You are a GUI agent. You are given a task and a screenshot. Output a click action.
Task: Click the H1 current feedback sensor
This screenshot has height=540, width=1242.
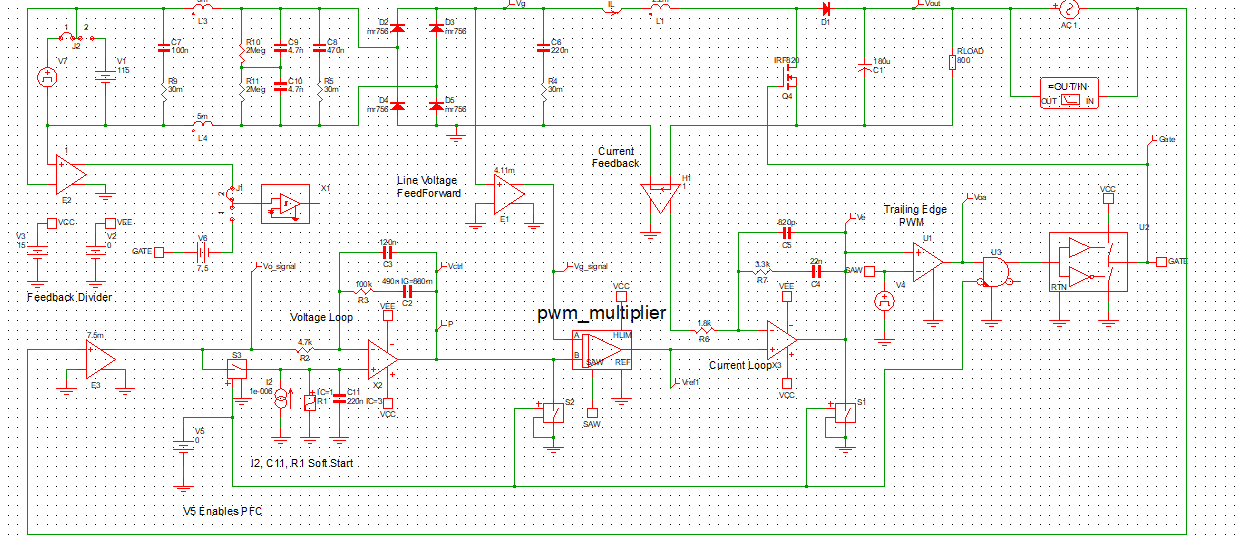pos(659,196)
